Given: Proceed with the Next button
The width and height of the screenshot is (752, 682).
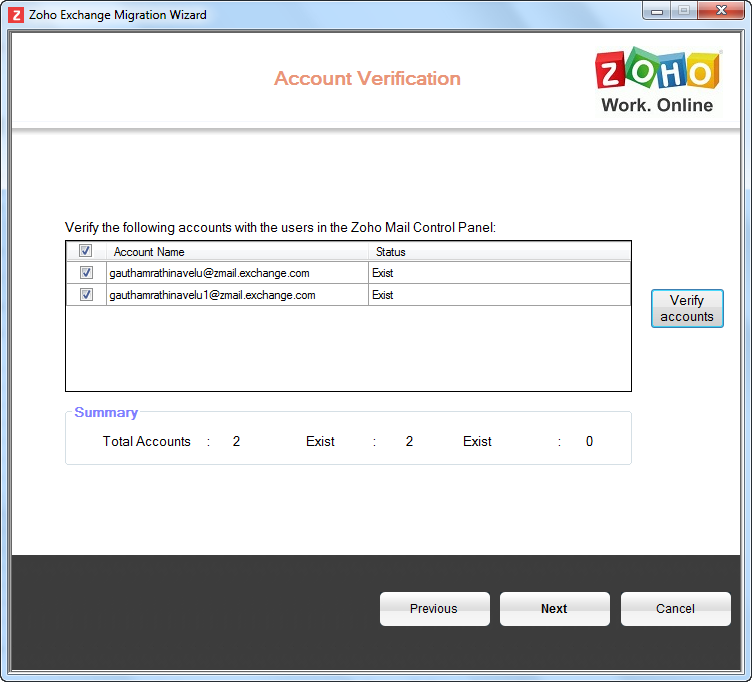Looking at the screenshot, I should [x=554, y=609].
